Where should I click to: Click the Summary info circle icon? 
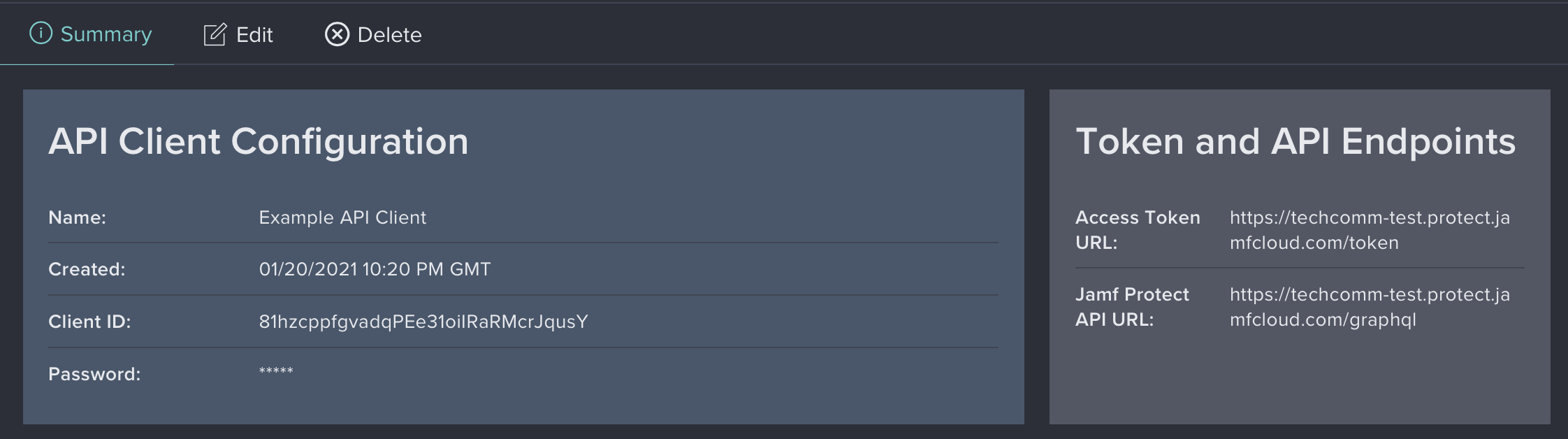click(x=41, y=33)
